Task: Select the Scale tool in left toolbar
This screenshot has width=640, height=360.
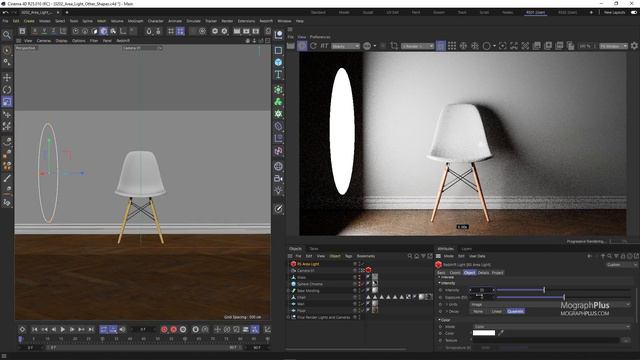Action: [x=7, y=102]
